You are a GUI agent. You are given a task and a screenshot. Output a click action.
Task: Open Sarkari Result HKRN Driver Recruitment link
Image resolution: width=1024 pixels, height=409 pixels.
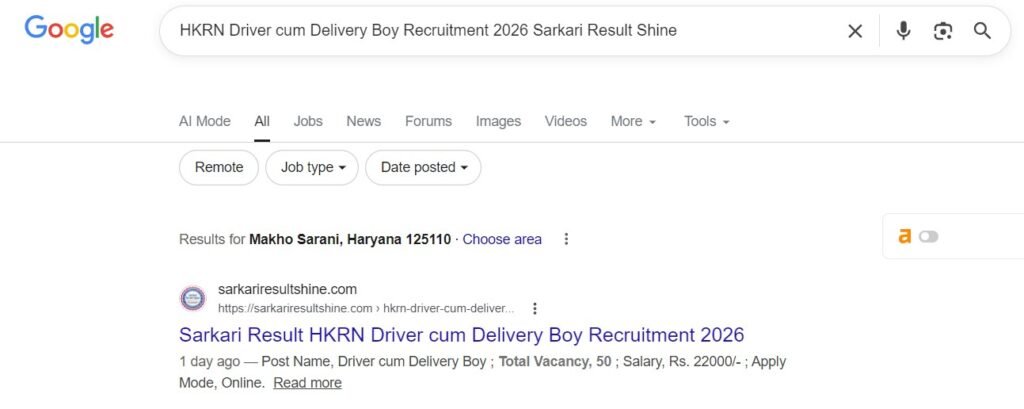pyautogui.click(x=461, y=334)
